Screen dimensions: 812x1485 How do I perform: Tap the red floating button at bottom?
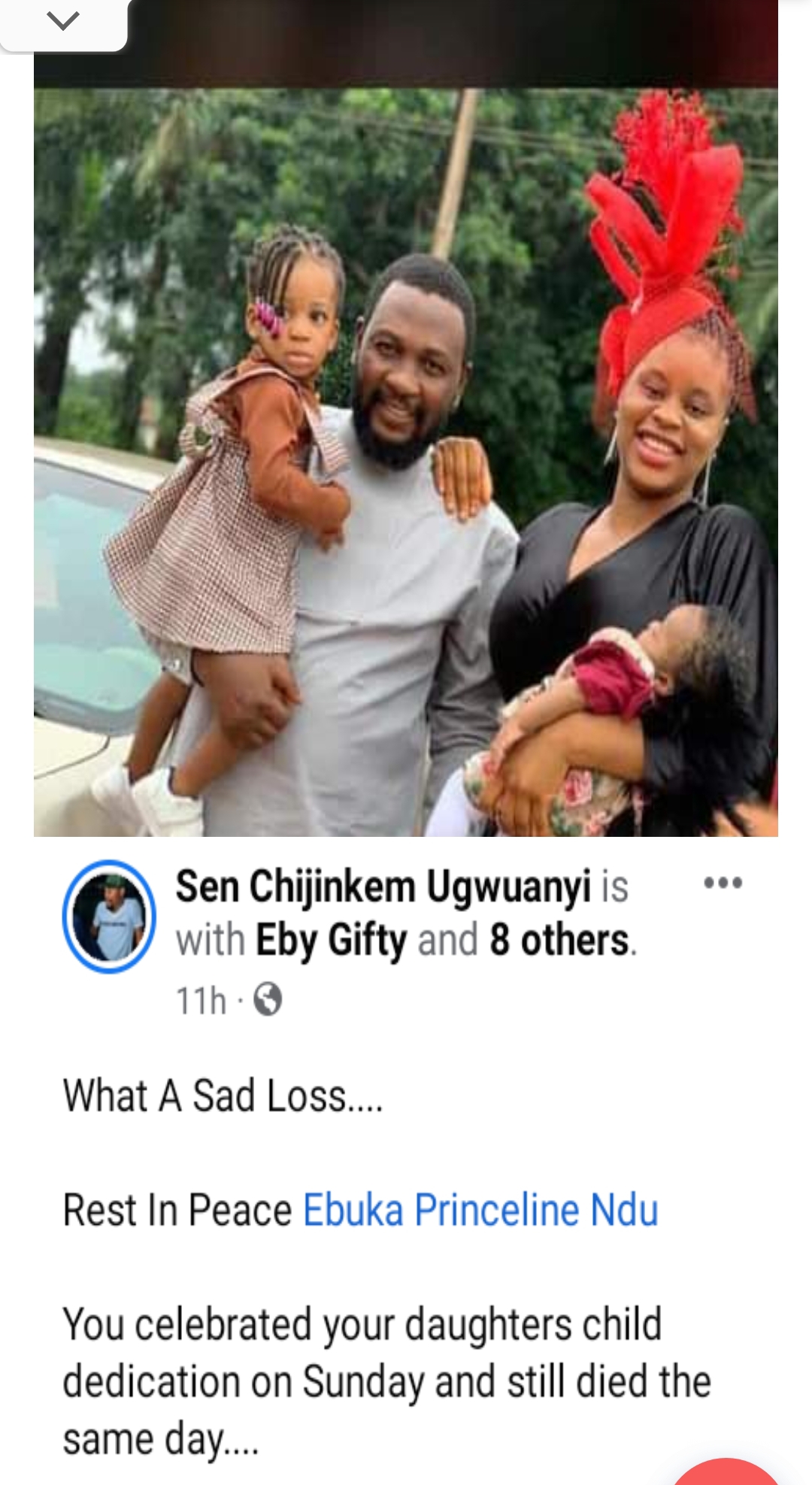coord(726,1472)
